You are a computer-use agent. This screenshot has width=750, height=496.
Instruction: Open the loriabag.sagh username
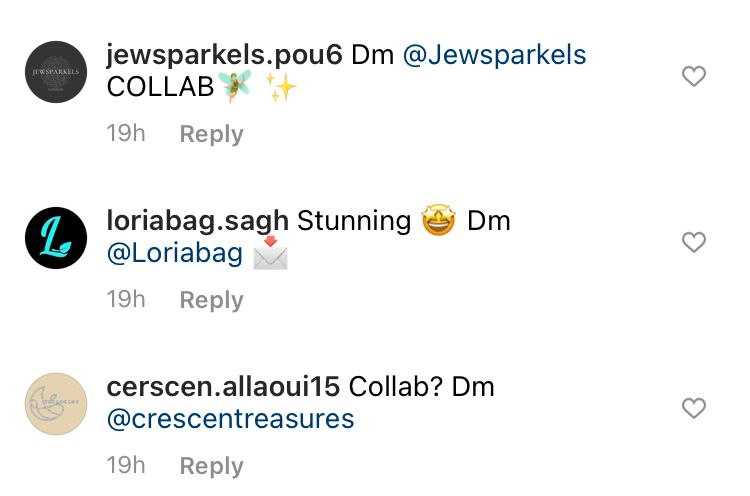[x=197, y=221]
